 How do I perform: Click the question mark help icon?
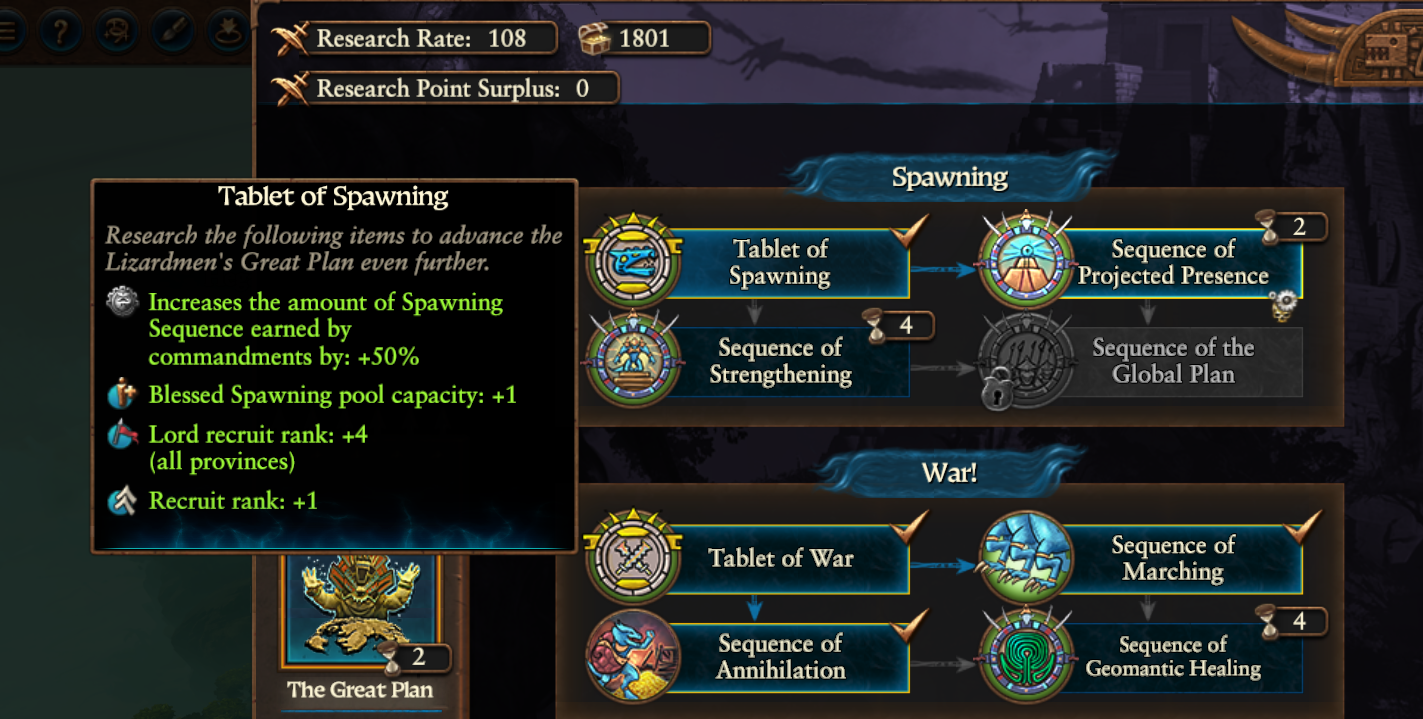point(61,31)
